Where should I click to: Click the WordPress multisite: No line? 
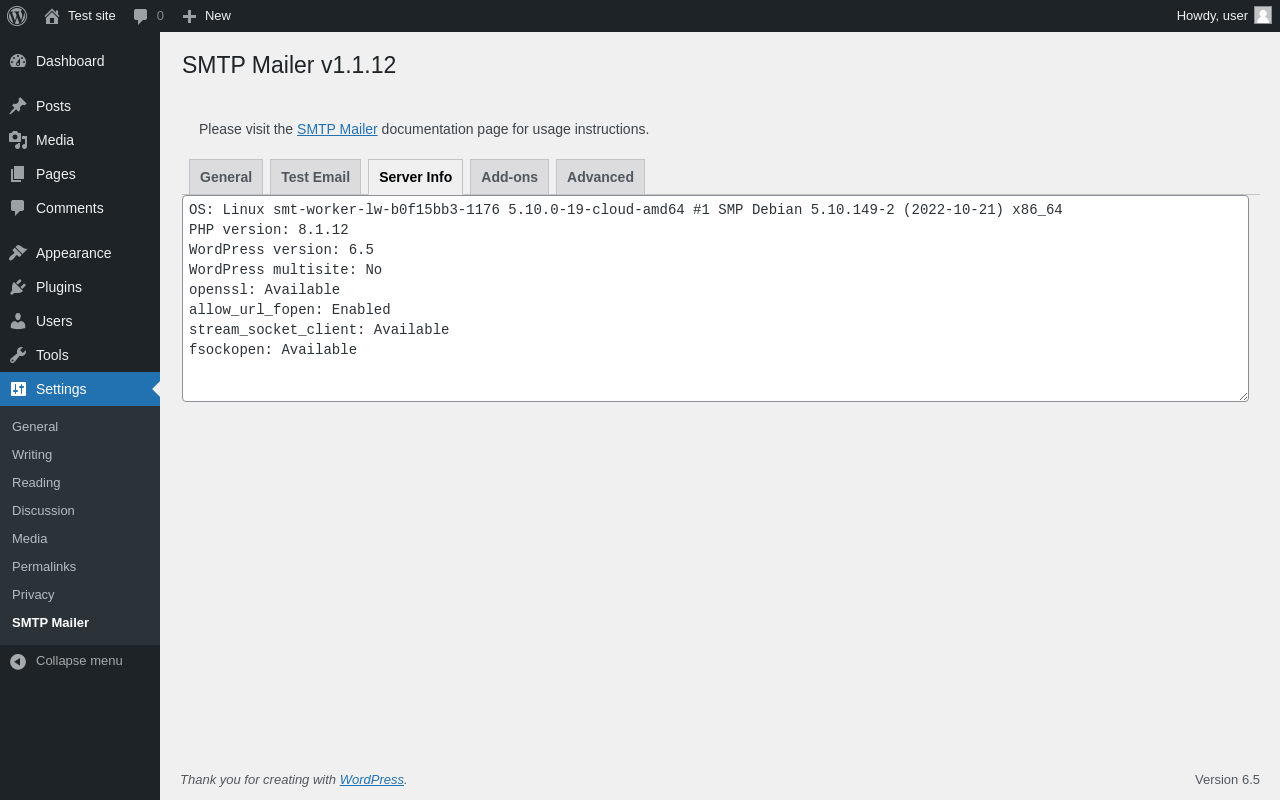(x=285, y=270)
